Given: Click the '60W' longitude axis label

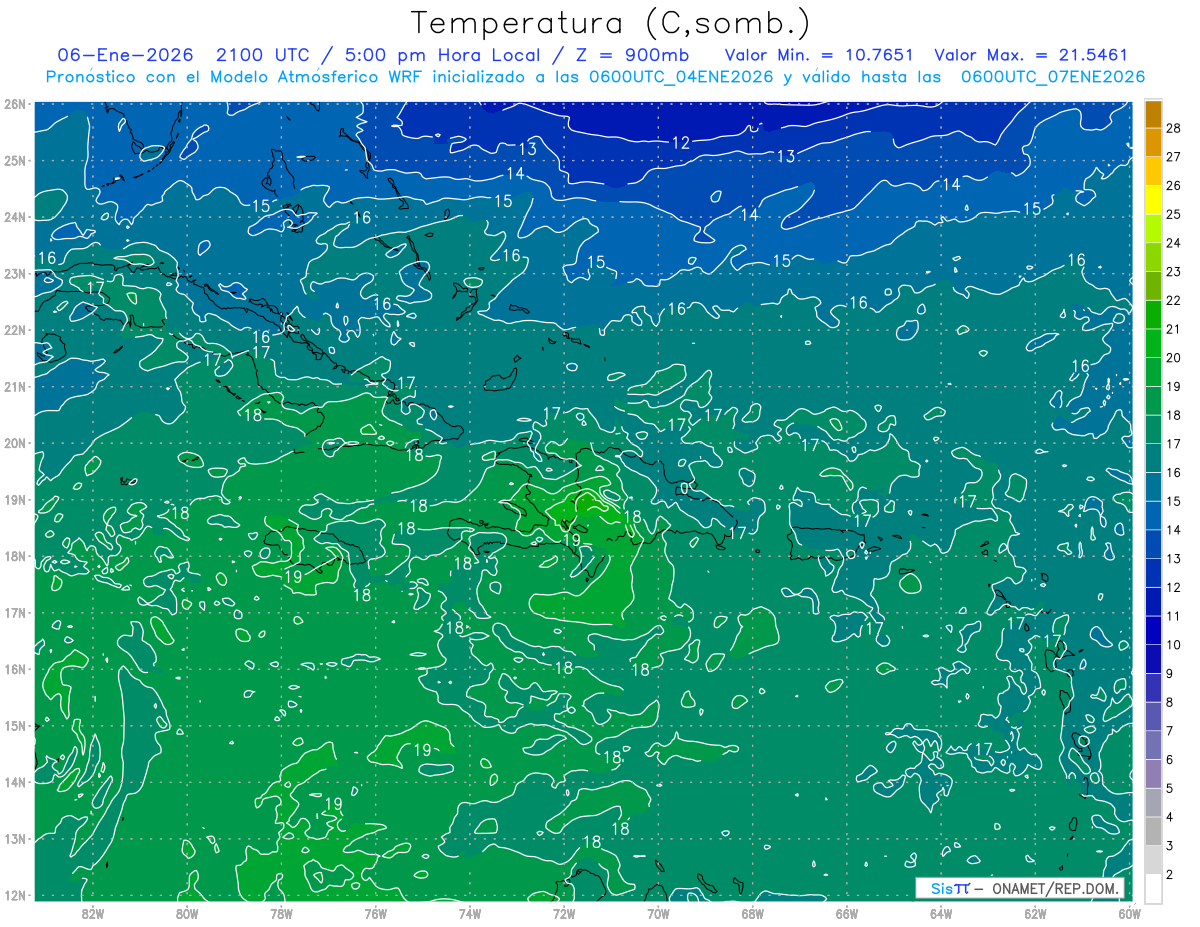Looking at the screenshot, I should 1129,913.
